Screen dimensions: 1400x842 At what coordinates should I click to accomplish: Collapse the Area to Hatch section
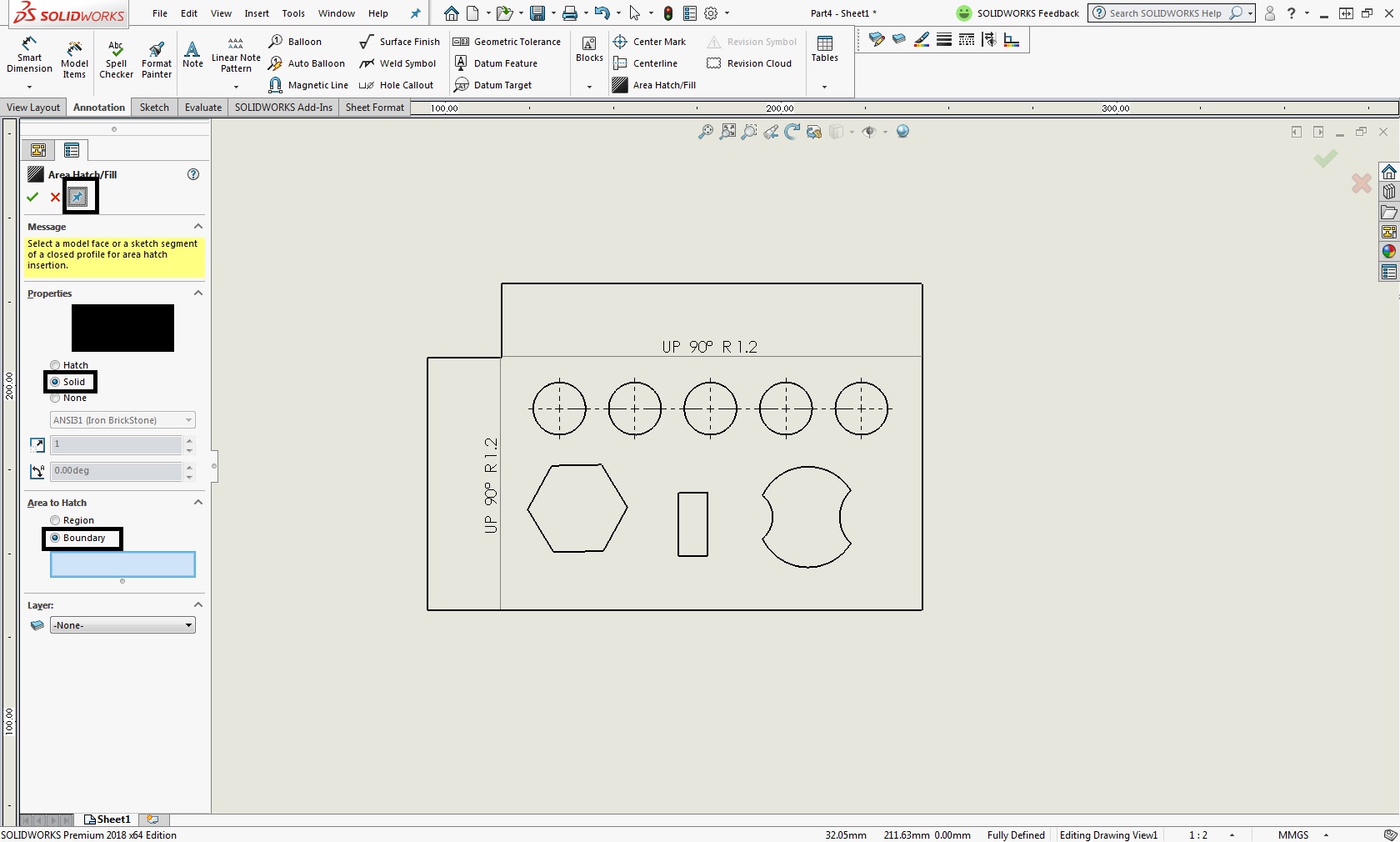(198, 503)
